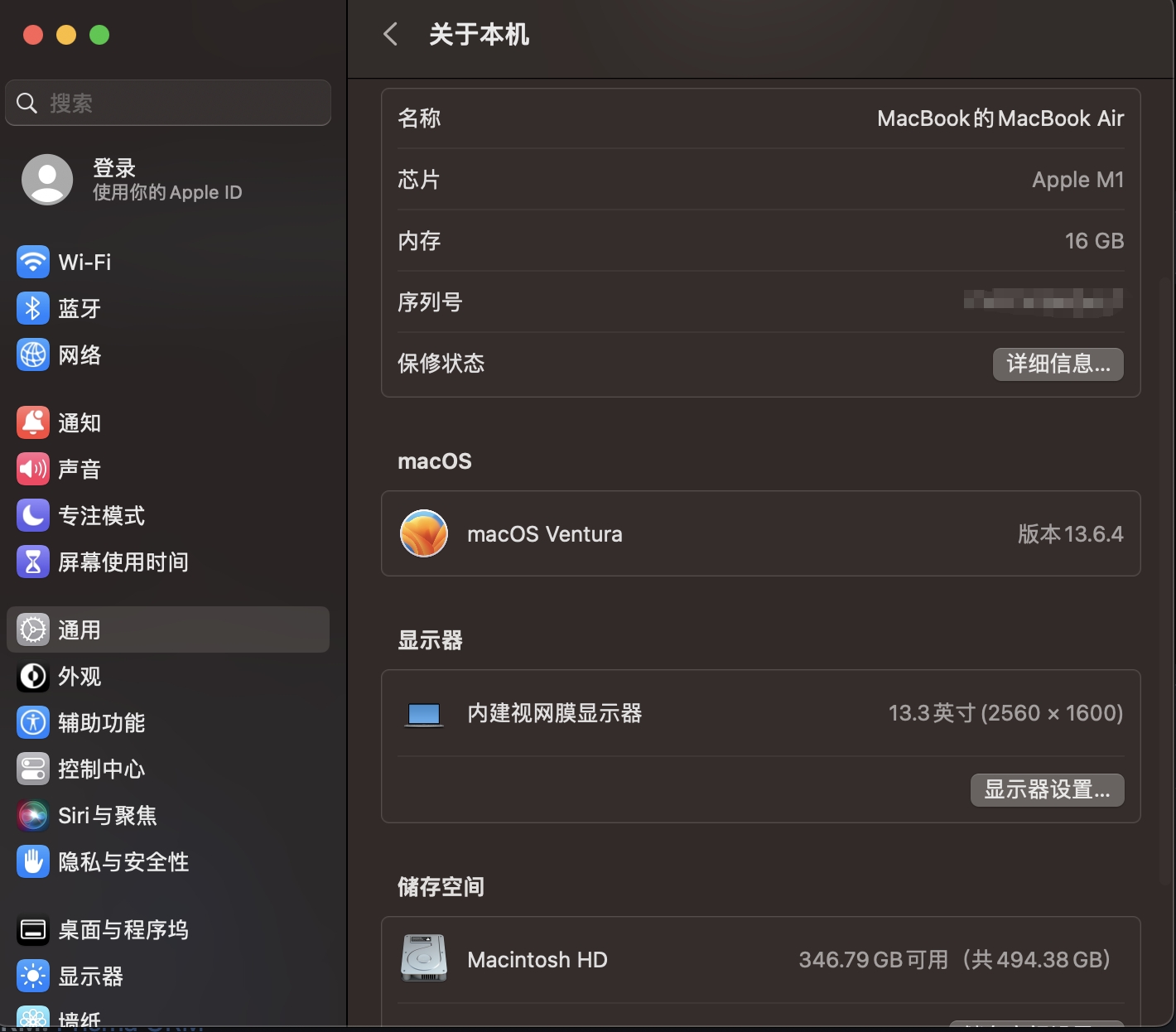Go back using the chevron arrow
Viewport: 1176px width, 1032px height.
pyautogui.click(x=389, y=35)
